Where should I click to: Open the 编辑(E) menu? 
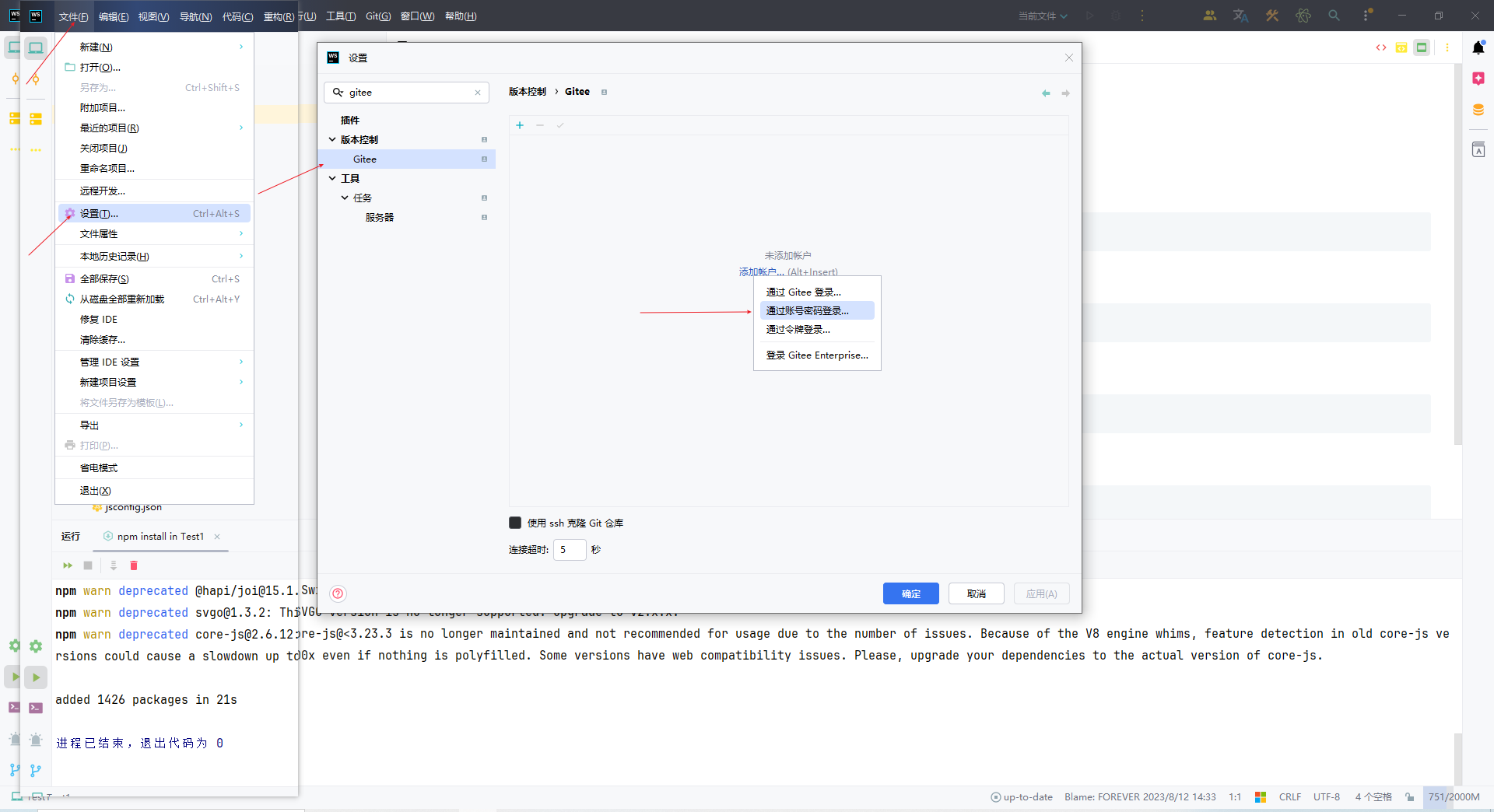coord(114,16)
